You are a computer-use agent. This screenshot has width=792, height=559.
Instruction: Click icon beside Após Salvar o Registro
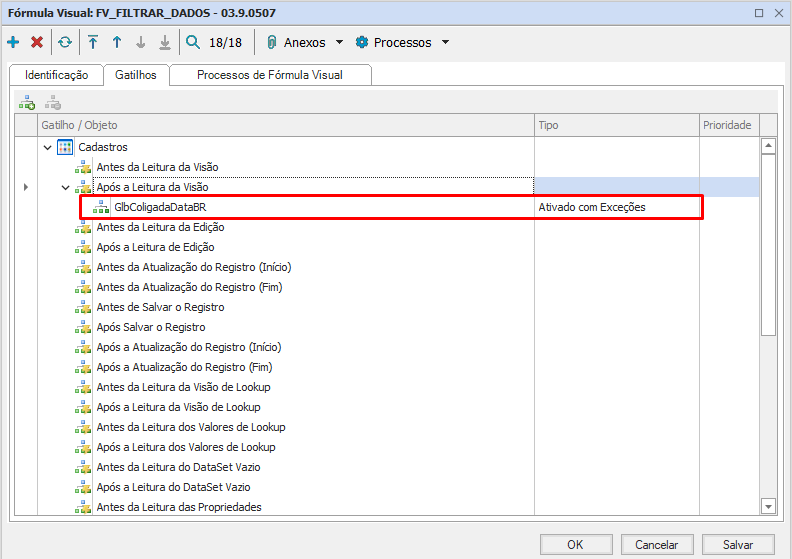(x=83, y=327)
